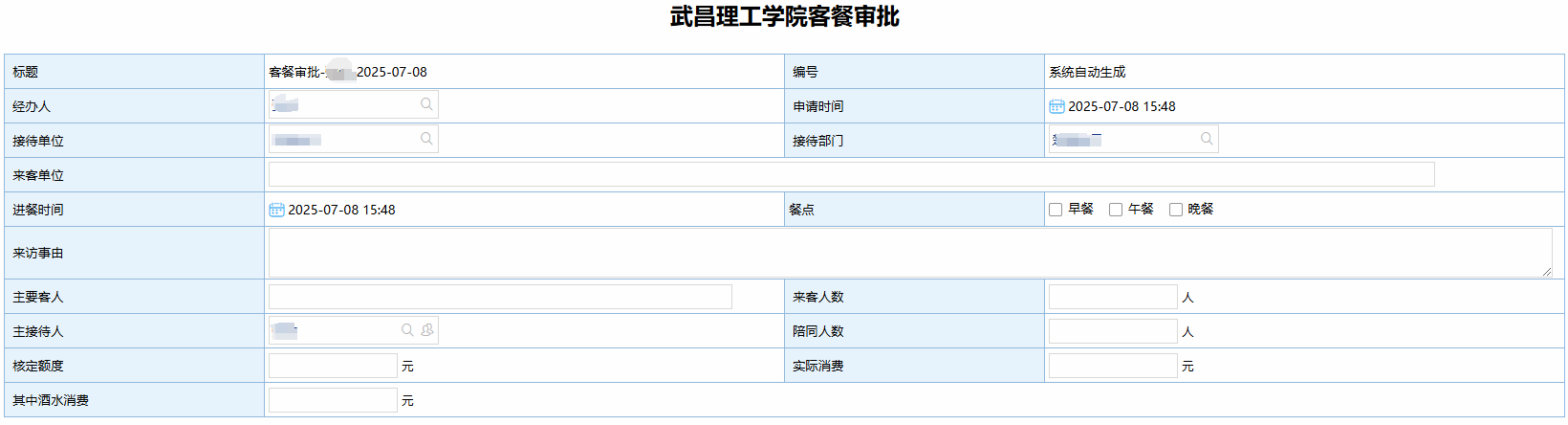Focus the 核定额度 amount field
This screenshot has width=1568, height=425.
[x=333, y=366]
